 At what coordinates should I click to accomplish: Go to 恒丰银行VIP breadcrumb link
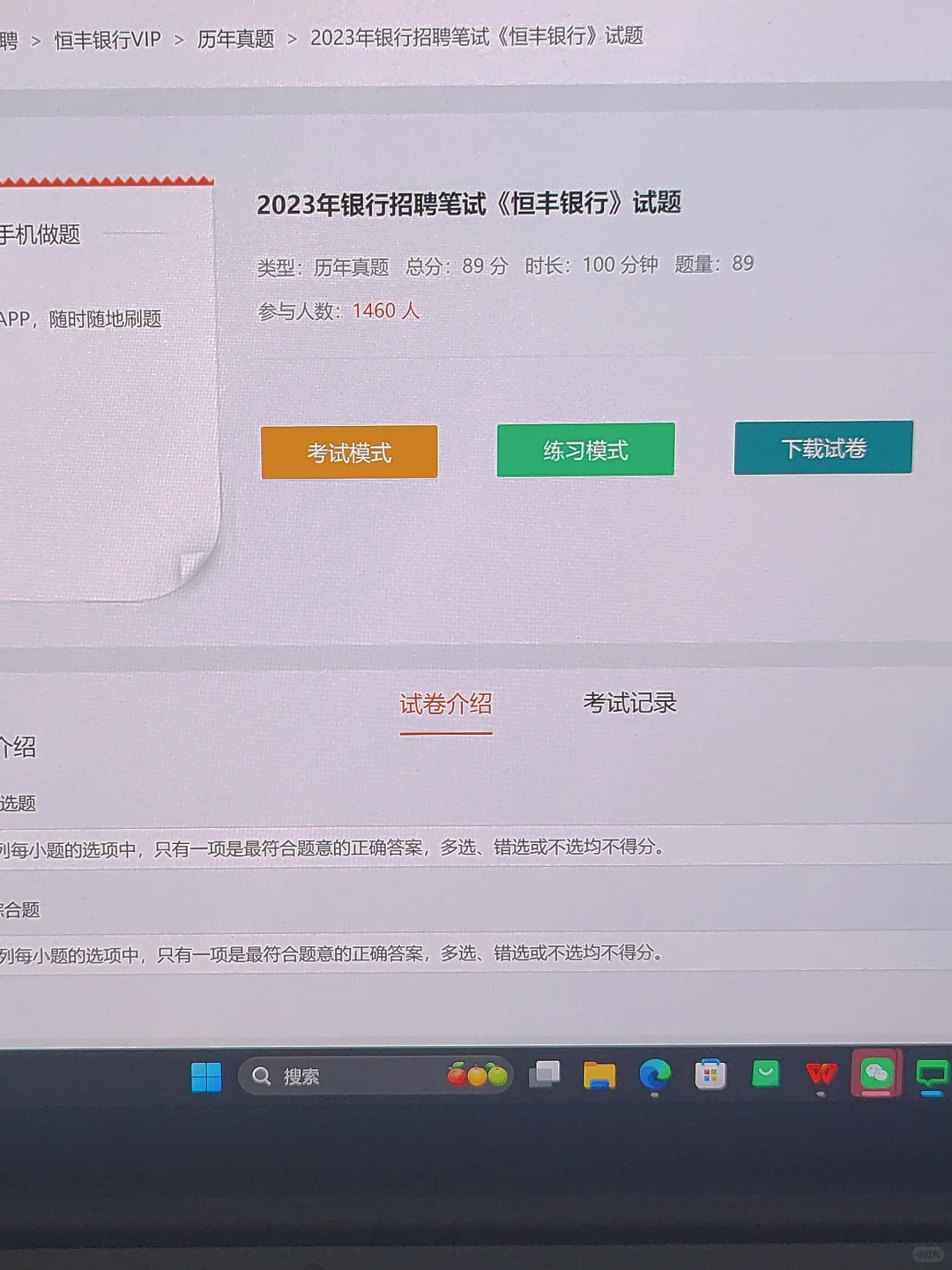pos(108,40)
